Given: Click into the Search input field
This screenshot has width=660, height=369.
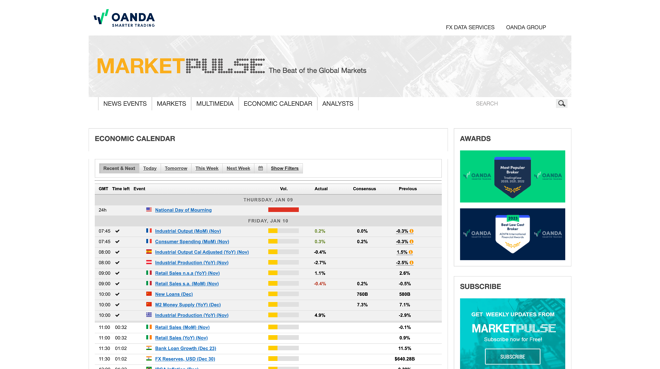Looking at the screenshot, I should click(x=514, y=104).
